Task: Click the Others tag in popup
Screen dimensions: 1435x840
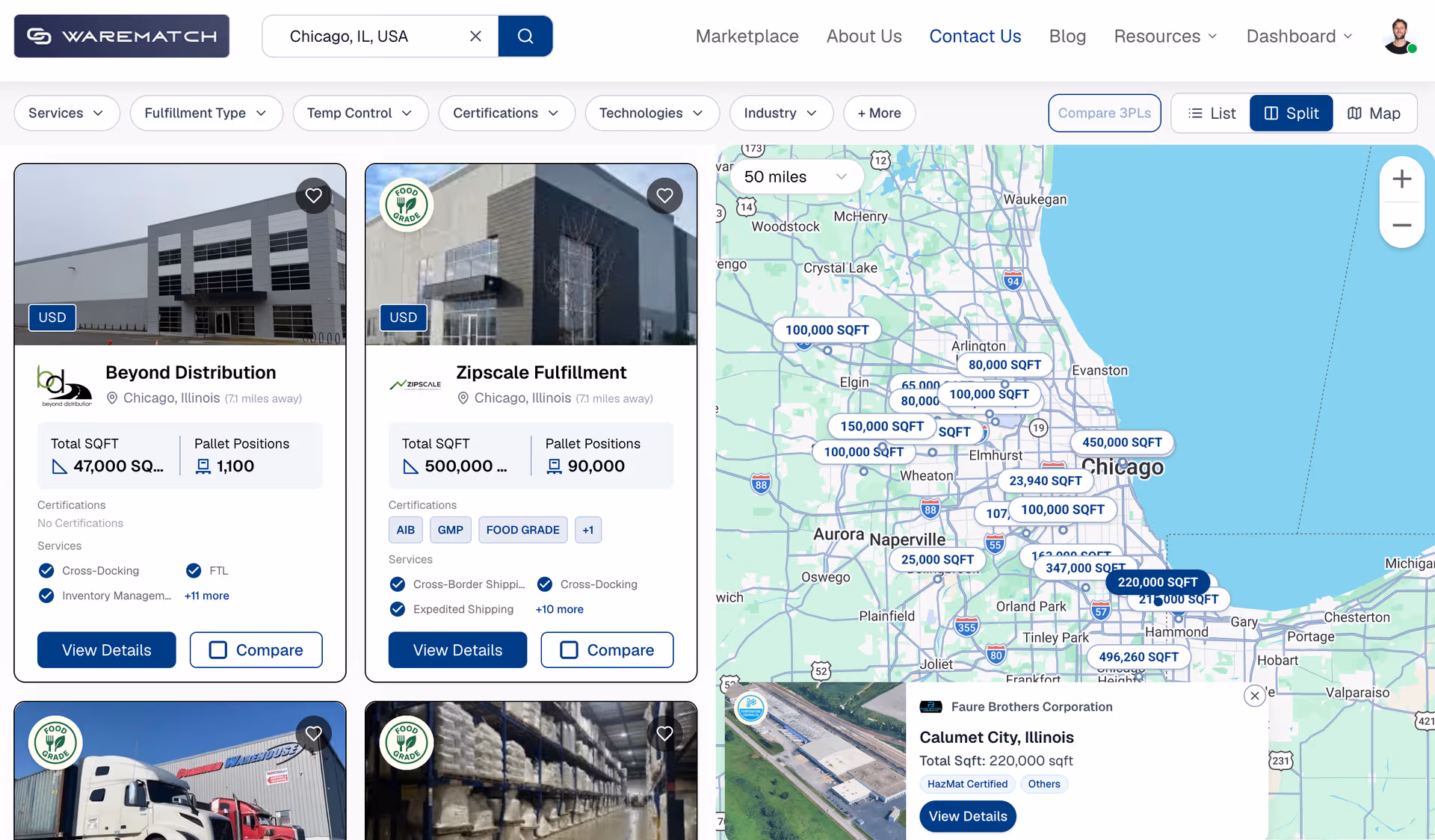Action: [x=1044, y=784]
